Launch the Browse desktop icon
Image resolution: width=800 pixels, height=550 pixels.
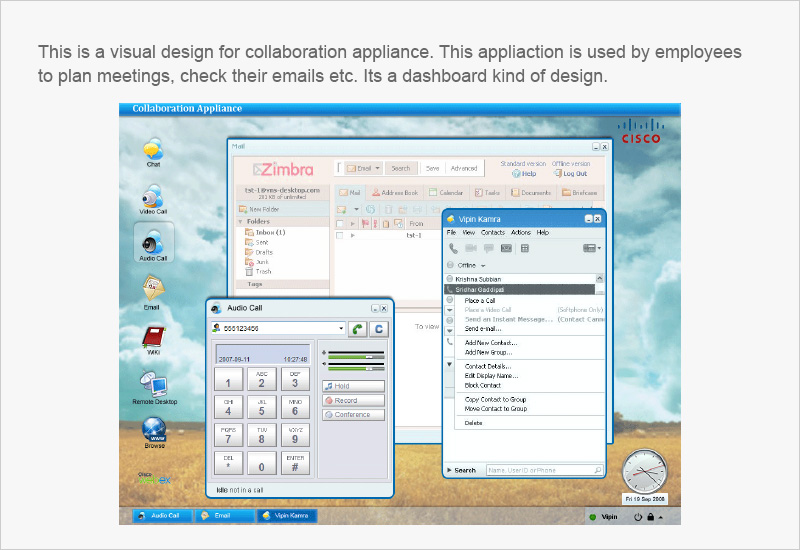click(153, 430)
